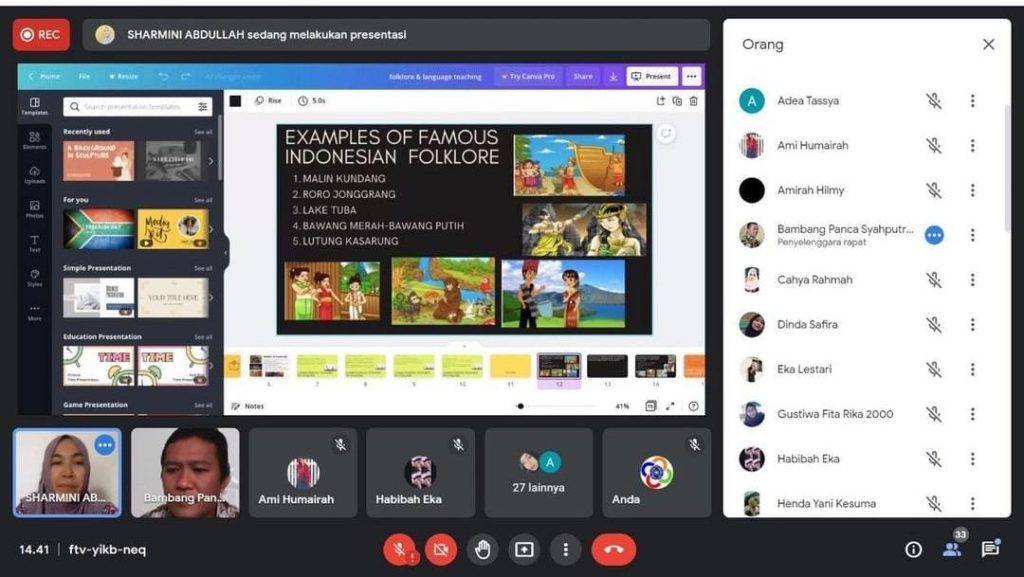This screenshot has width=1024, height=577.
Task: Open the File menu in Canva
Action: point(84,76)
